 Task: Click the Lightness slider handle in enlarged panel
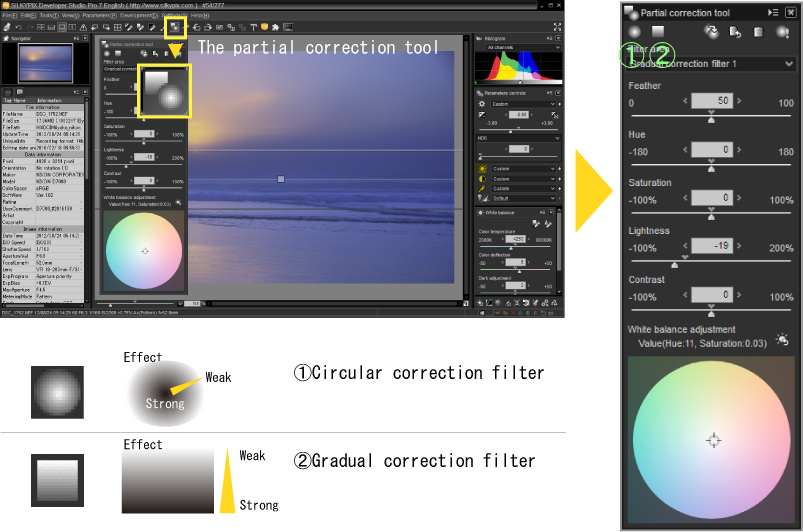point(674,265)
